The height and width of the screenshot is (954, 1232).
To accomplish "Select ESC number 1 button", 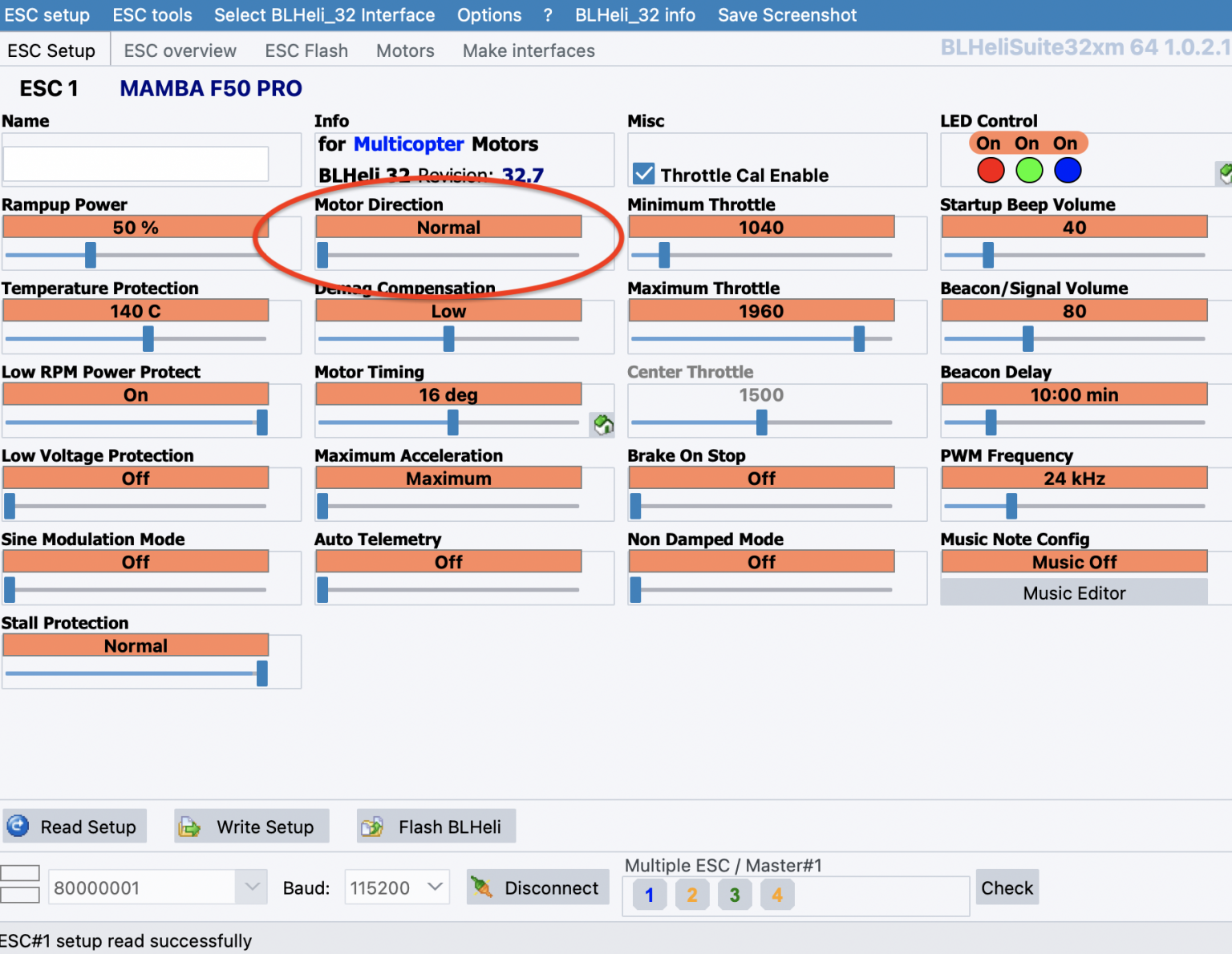I will pyautogui.click(x=649, y=895).
